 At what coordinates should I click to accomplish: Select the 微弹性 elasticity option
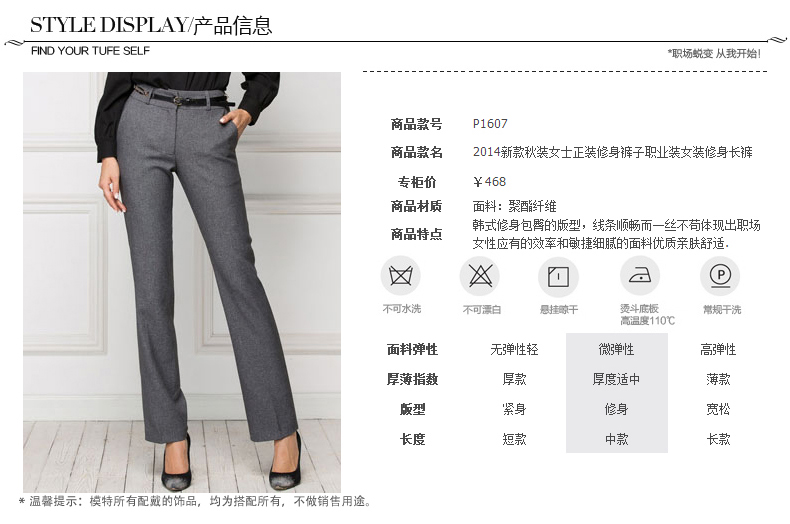pos(616,349)
